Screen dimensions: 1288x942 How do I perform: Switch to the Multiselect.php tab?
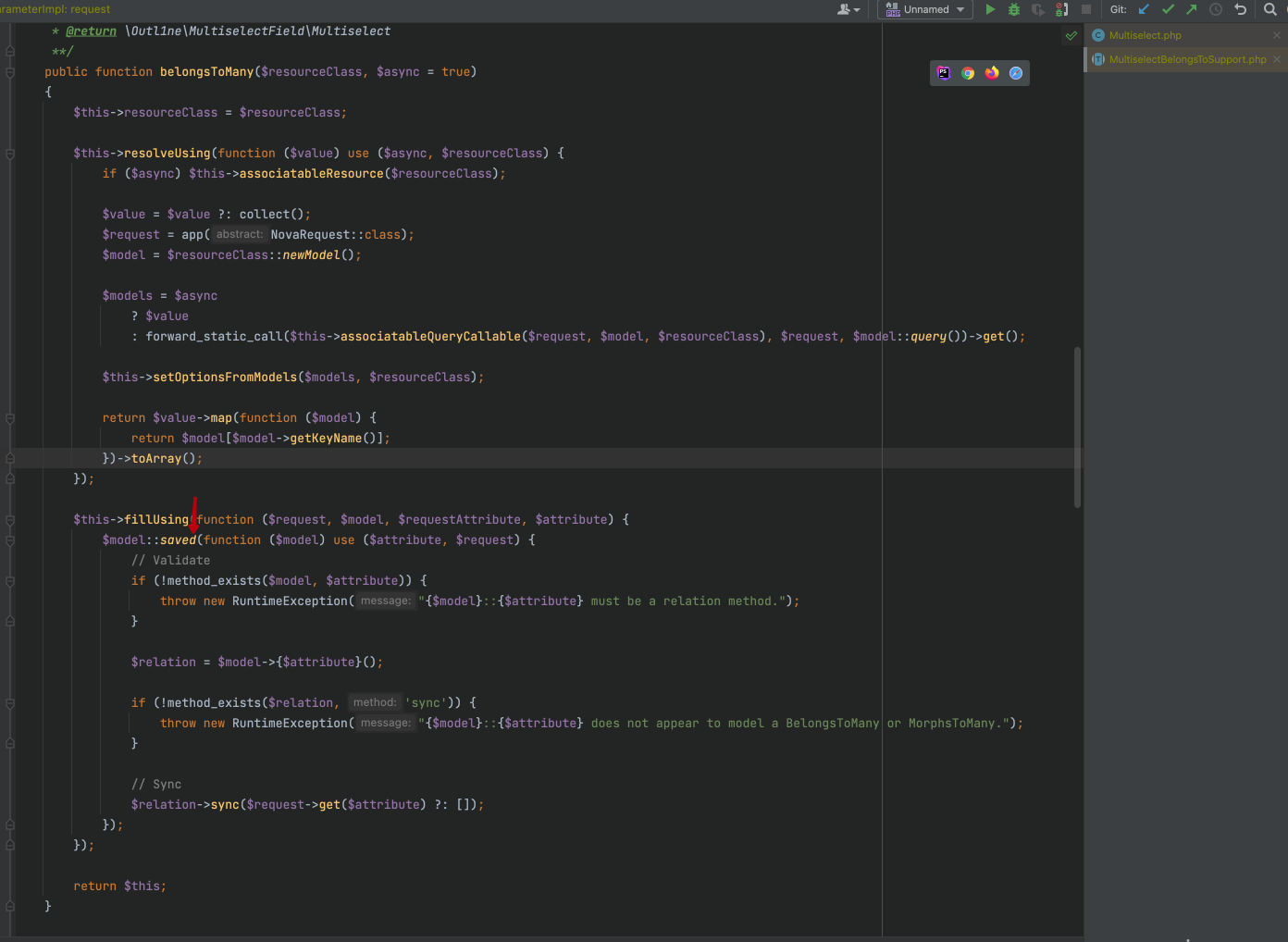(x=1145, y=35)
